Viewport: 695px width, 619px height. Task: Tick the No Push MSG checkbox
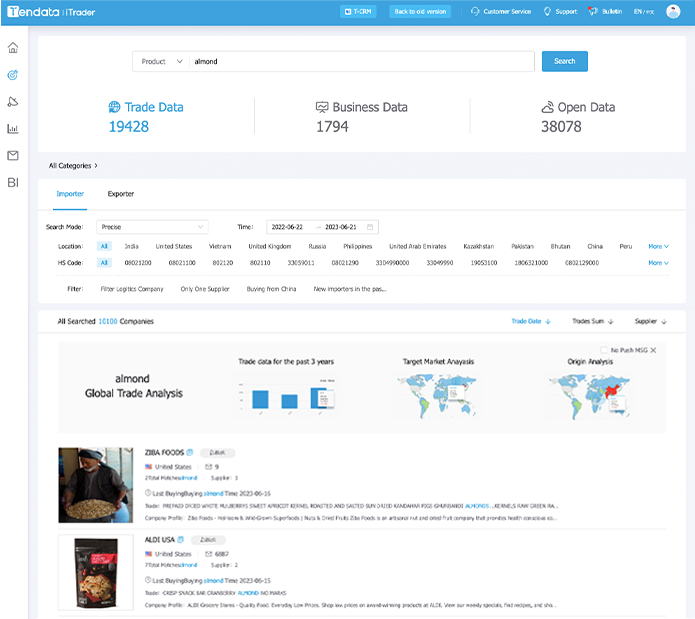coord(604,349)
